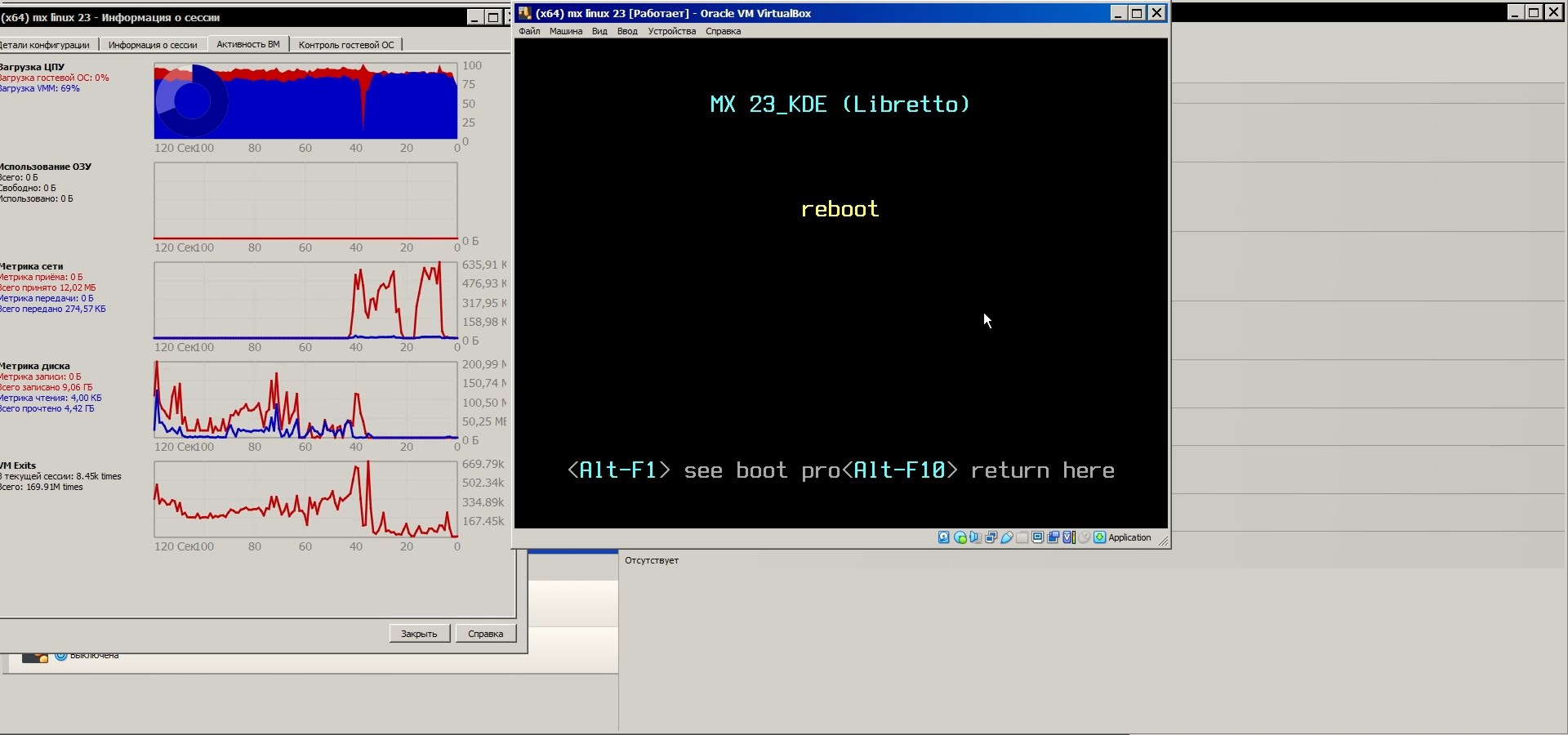Click the V chip indicator icon

(x=1068, y=537)
